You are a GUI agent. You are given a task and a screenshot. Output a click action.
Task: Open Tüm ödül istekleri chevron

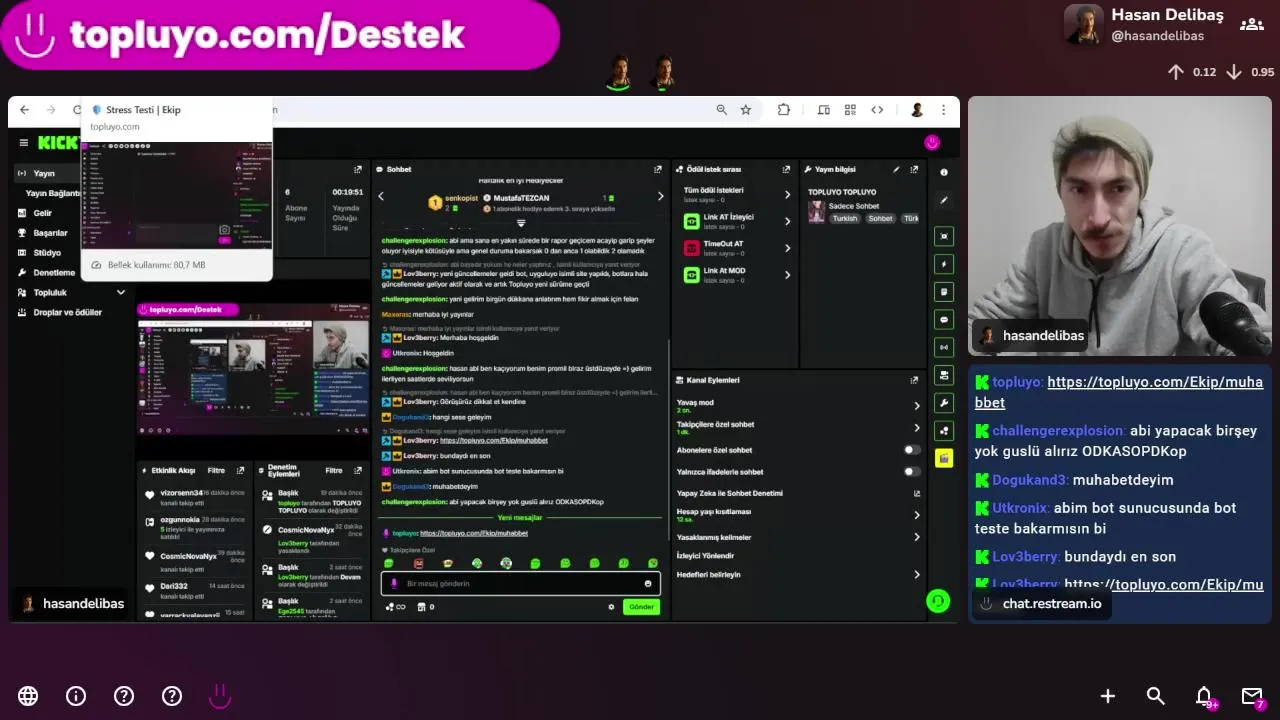(787, 195)
